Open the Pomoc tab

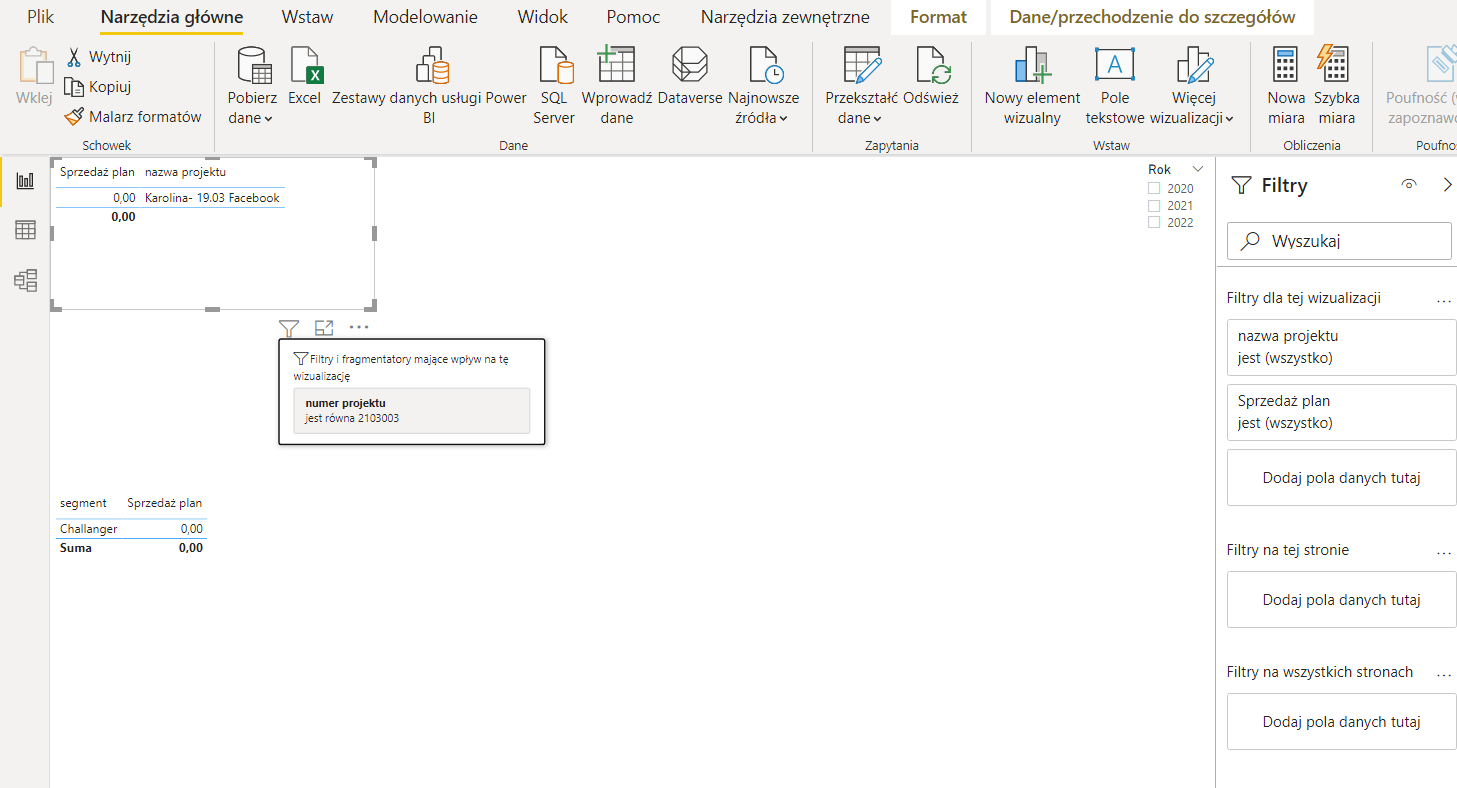633,17
